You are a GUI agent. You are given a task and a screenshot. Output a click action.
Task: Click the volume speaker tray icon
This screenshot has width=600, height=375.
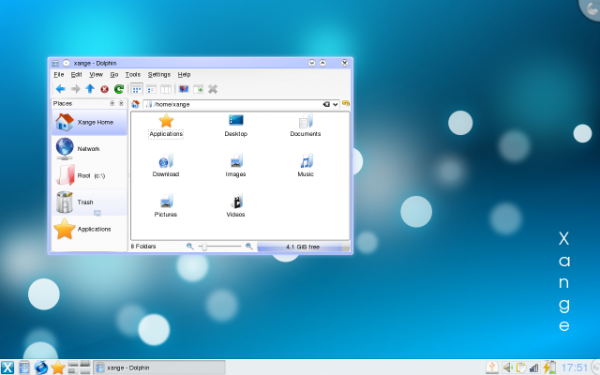tap(508, 368)
